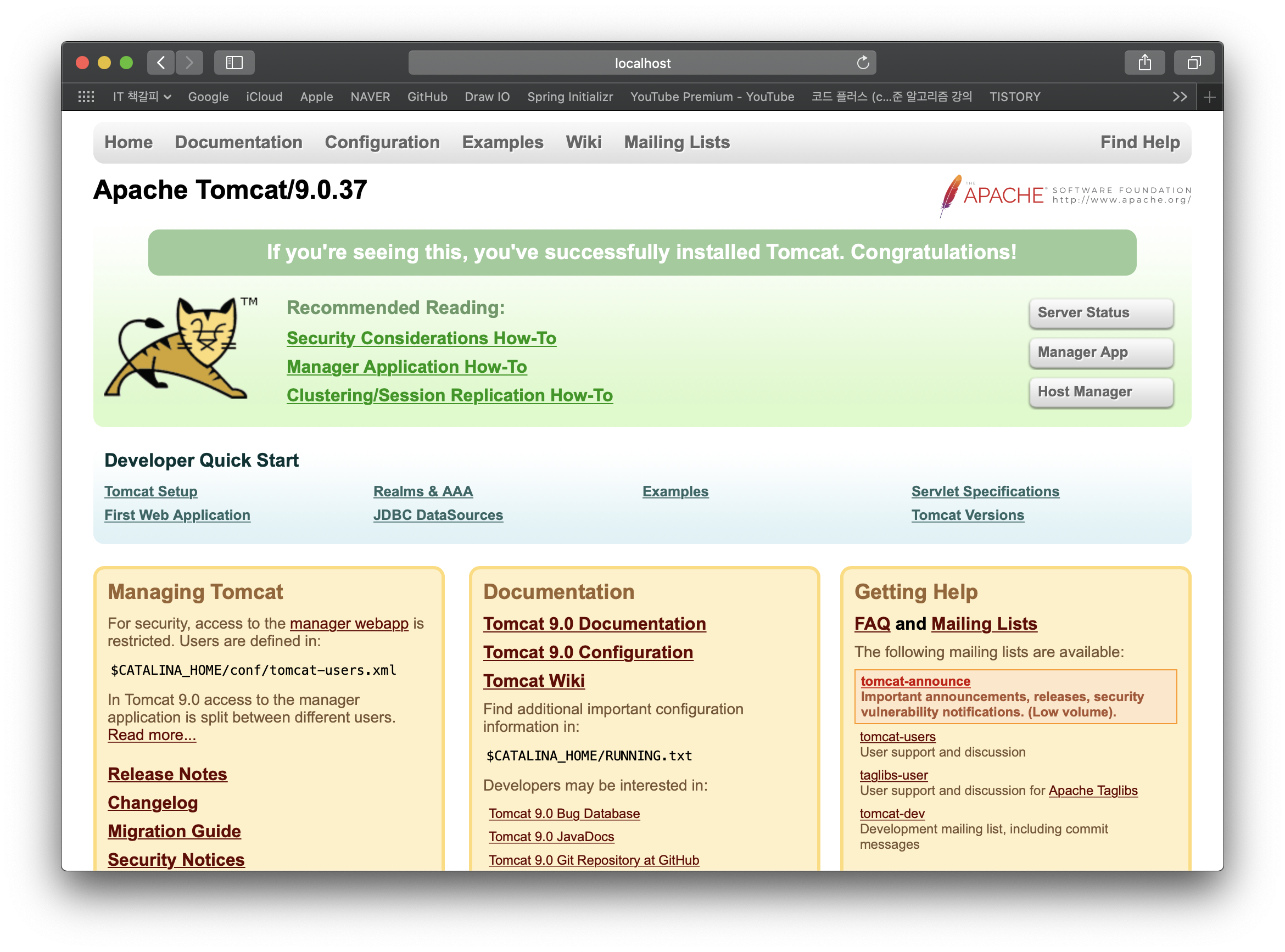Open Find Help in navigation bar

pos(1139,142)
